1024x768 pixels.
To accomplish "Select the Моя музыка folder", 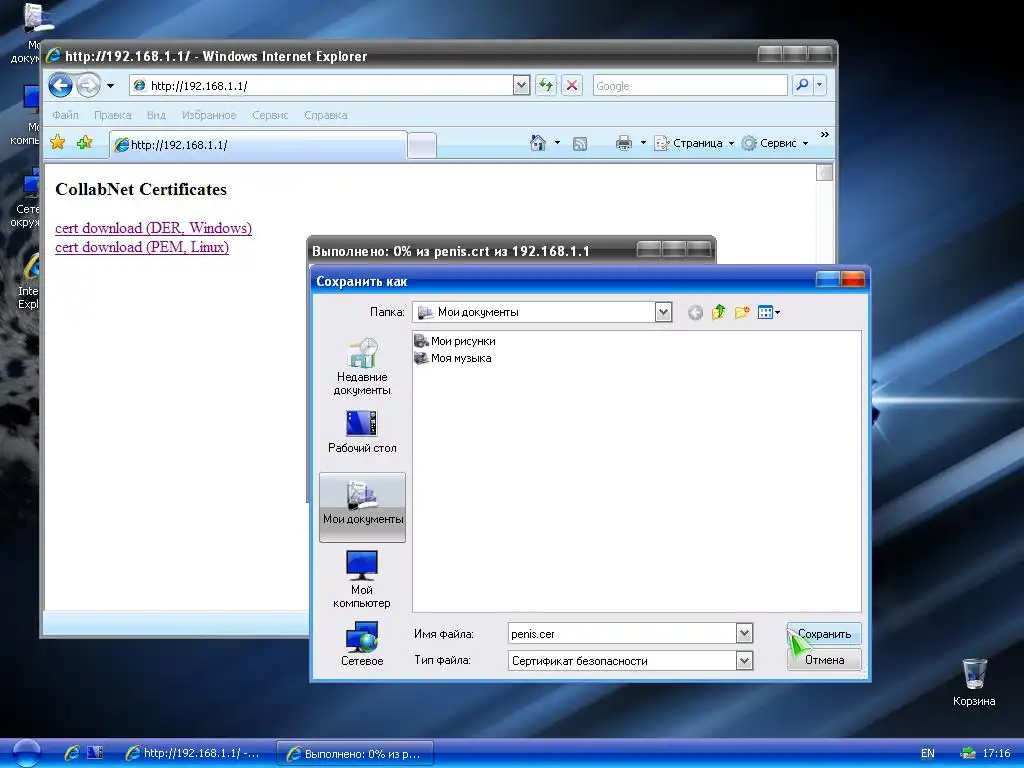I will coord(453,358).
